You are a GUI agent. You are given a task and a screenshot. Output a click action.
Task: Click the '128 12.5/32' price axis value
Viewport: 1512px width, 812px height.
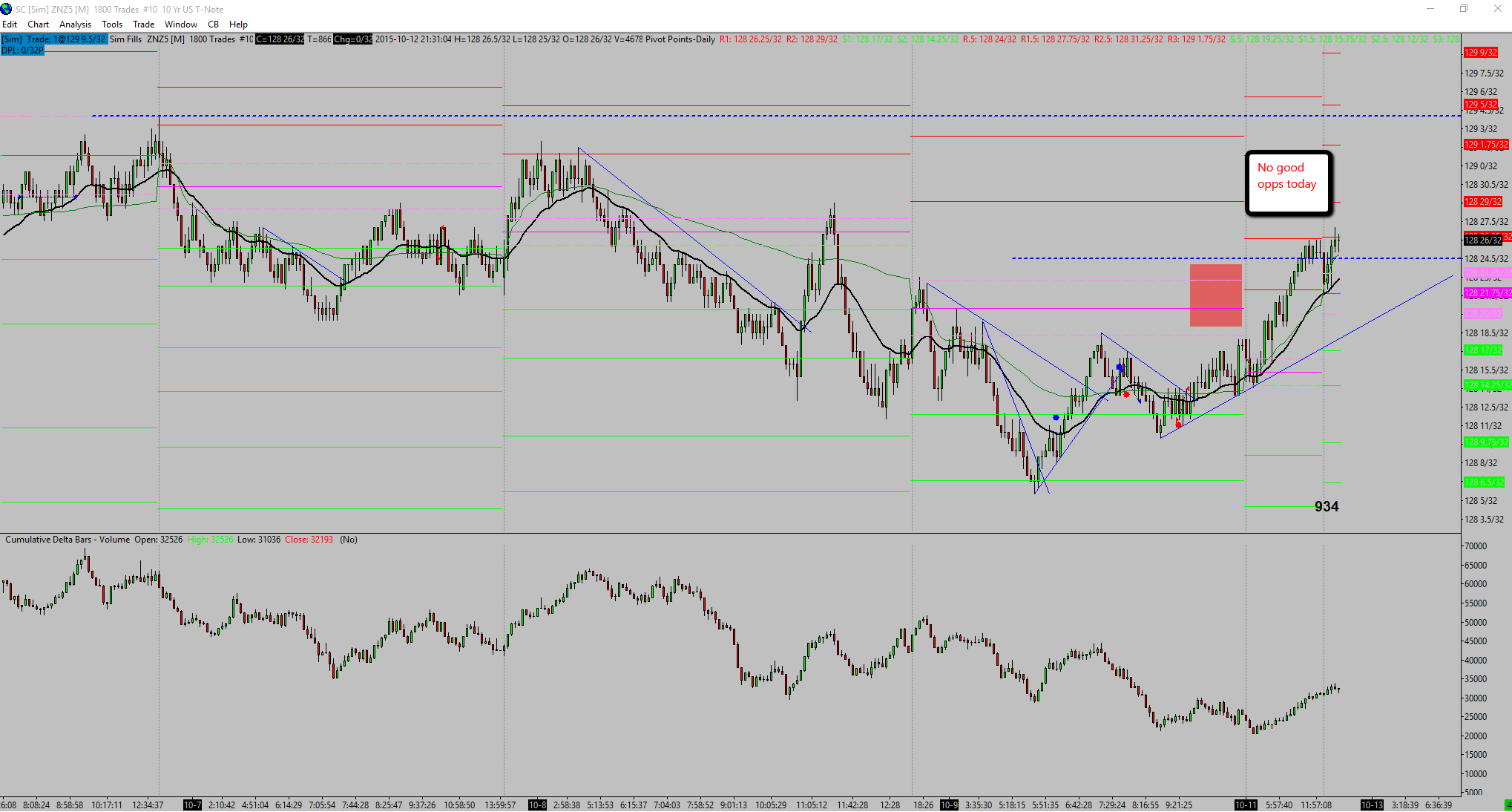pyautogui.click(x=1486, y=407)
